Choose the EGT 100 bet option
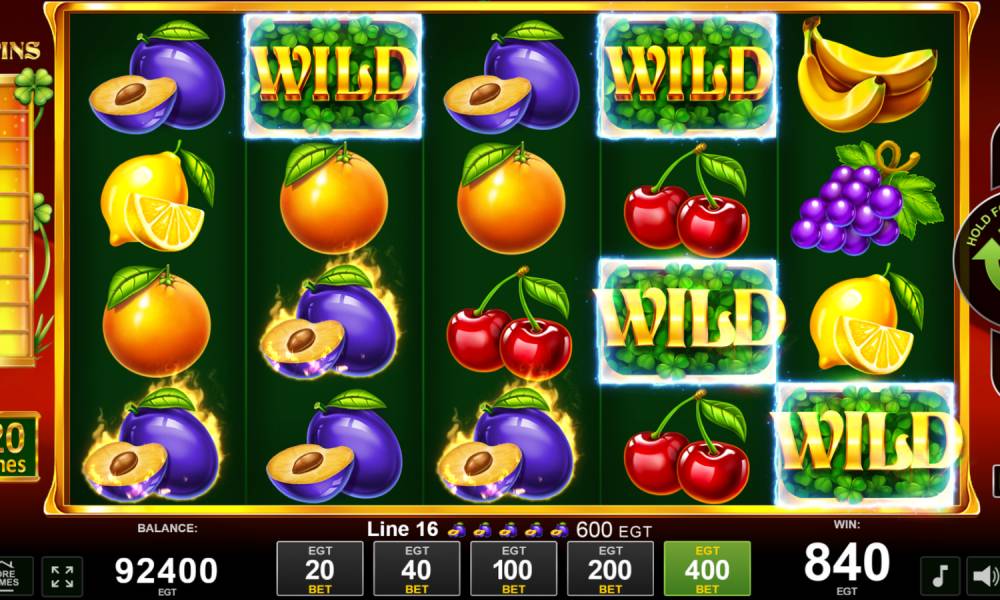The image size is (1000, 600). [x=513, y=569]
